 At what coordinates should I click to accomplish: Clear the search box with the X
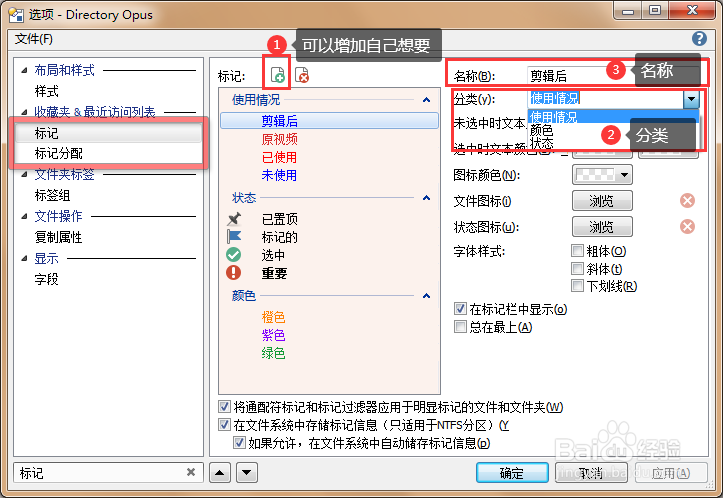[191, 472]
